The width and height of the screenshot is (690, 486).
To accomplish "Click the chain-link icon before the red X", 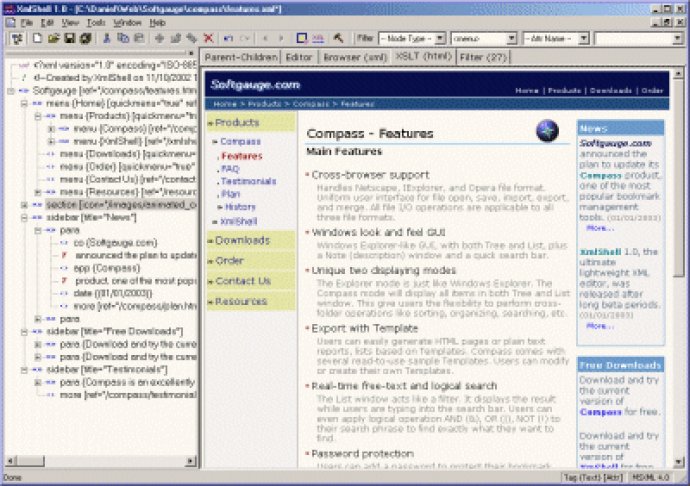I will [x=191, y=39].
